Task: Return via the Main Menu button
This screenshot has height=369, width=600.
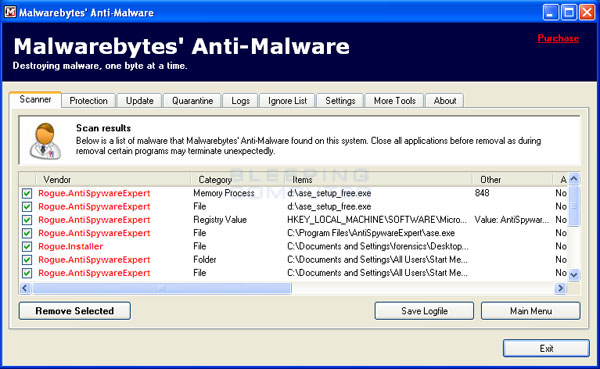Action: pyautogui.click(x=531, y=311)
